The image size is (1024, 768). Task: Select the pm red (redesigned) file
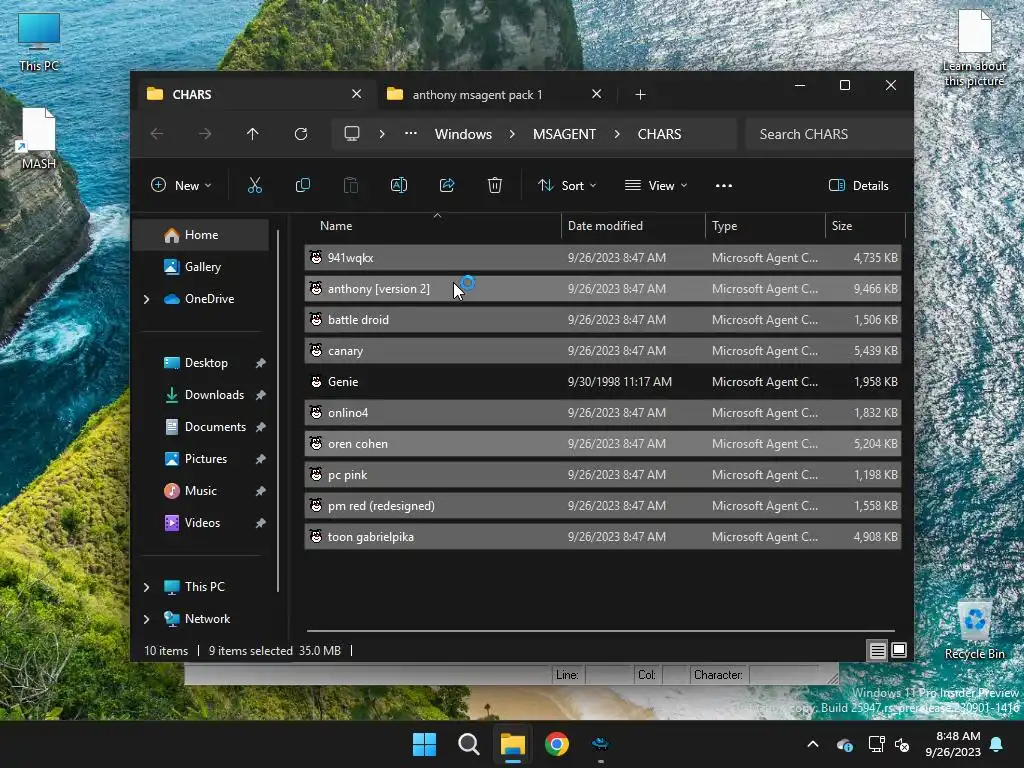click(603, 506)
